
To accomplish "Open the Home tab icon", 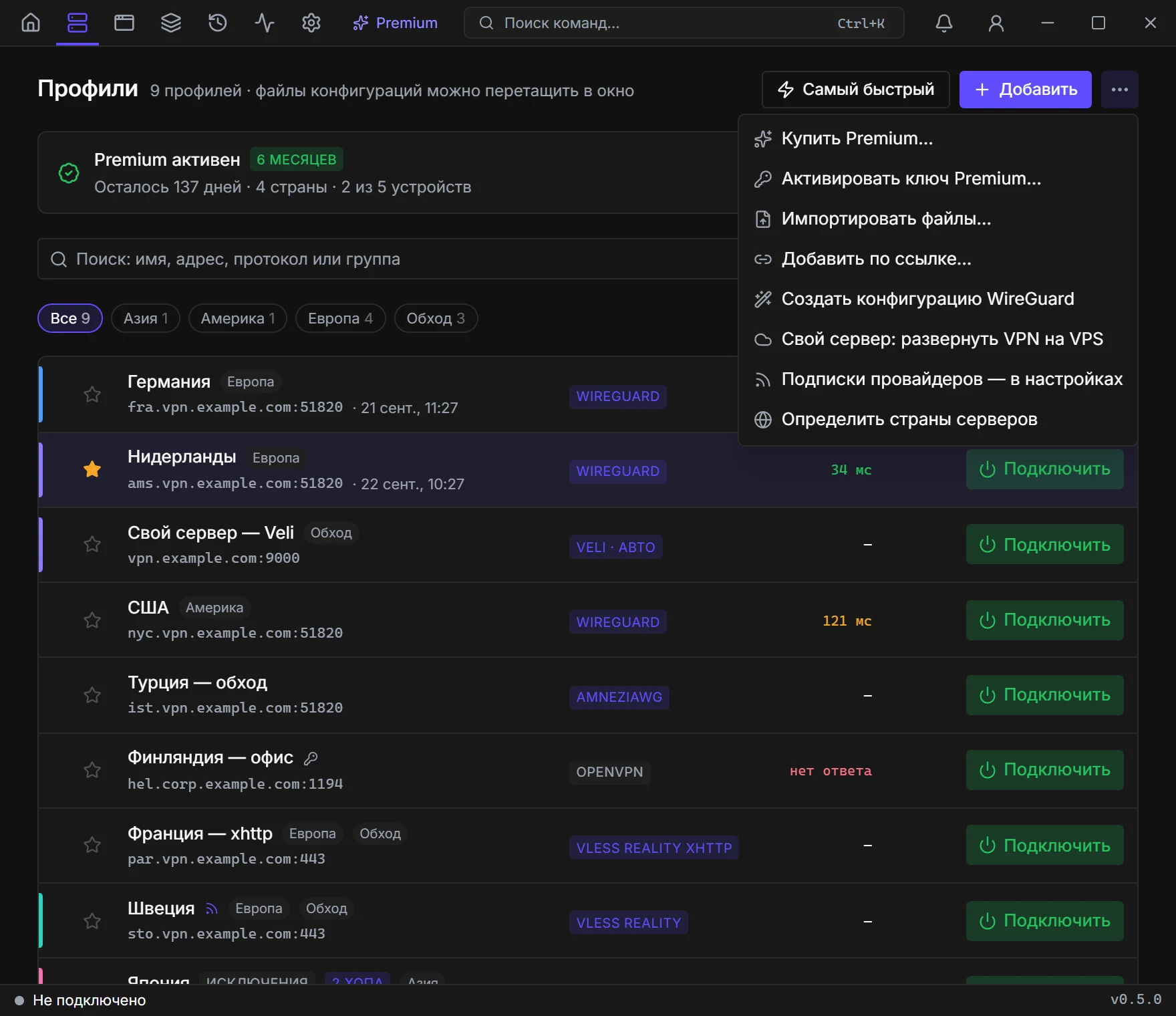I will (31, 23).
